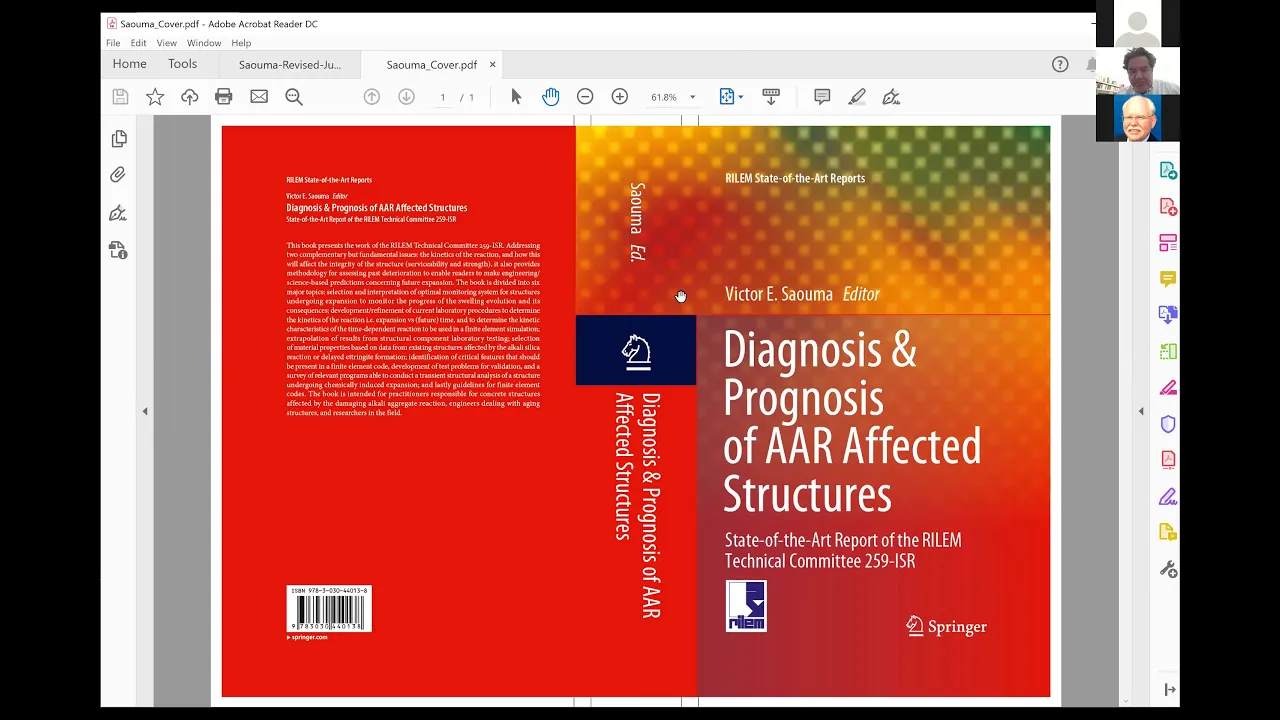The width and height of the screenshot is (1280, 720).
Task: Click the RILEM logo on the front cover
Action: pos(746,606)
